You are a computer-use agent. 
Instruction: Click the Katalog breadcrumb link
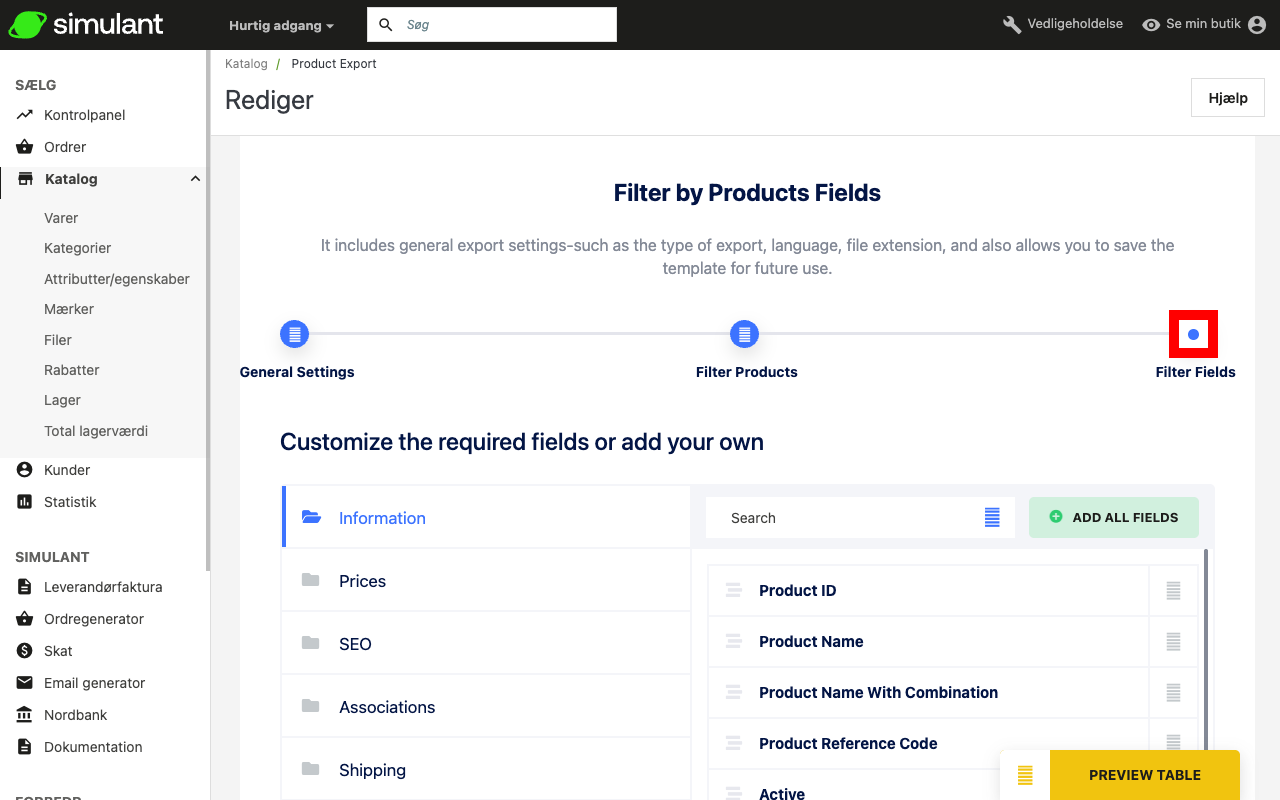(x=246, y=64)
